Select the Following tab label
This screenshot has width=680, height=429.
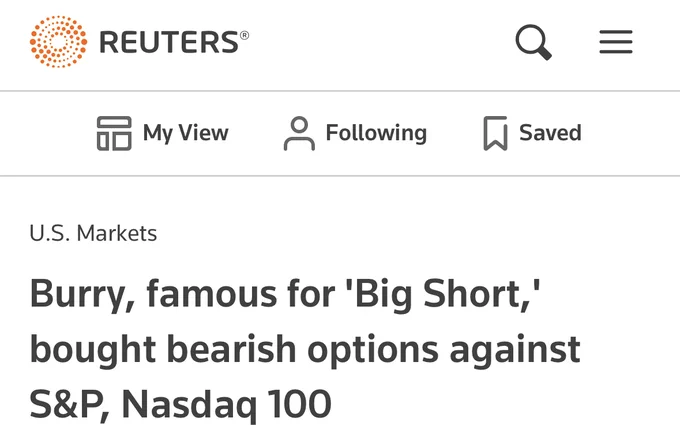376,133
